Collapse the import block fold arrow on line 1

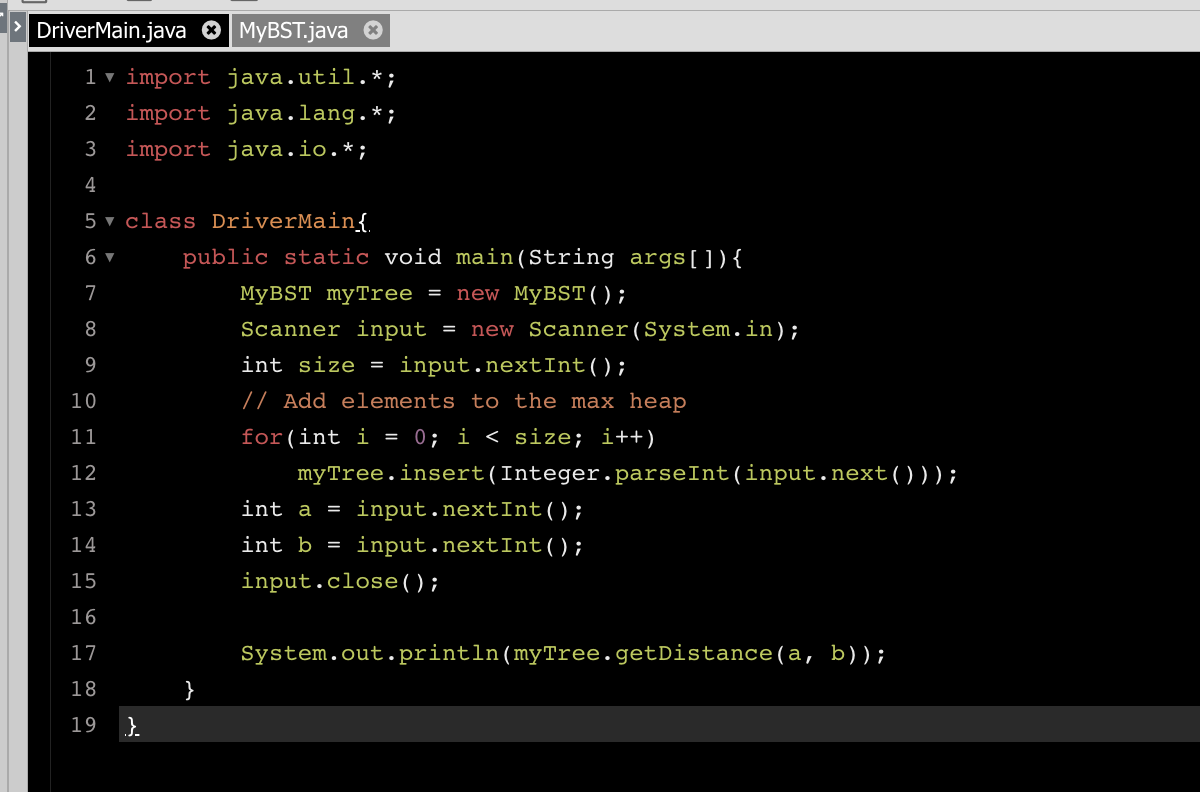tap(110, 77)
